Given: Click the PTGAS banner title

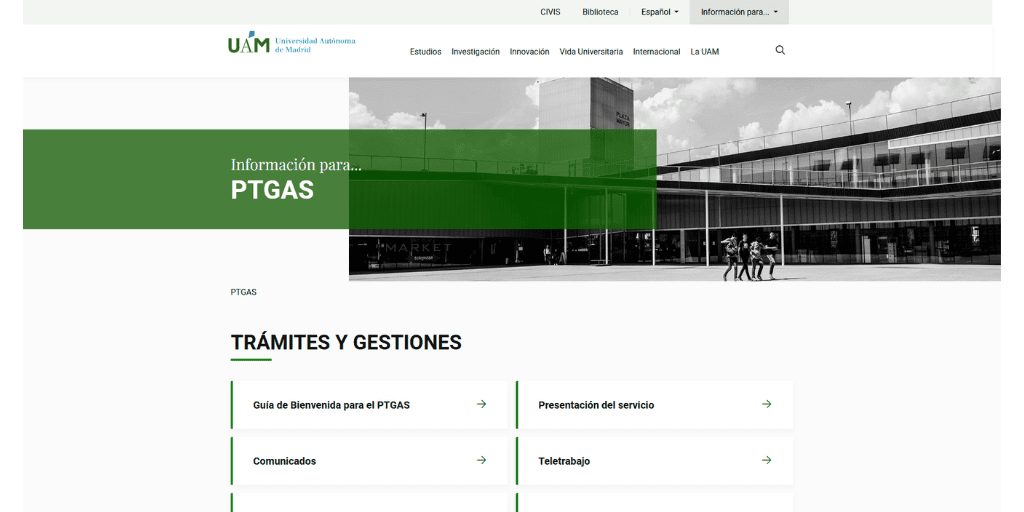Looking at the screenshot, I should tap(272, 190).
